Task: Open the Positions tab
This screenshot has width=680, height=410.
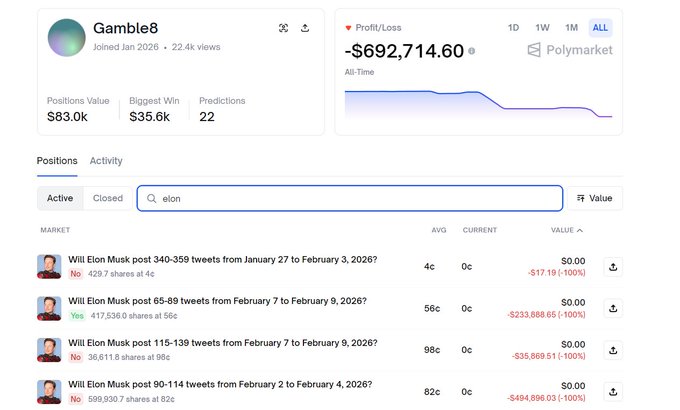Action: click(x=57, y=160)
